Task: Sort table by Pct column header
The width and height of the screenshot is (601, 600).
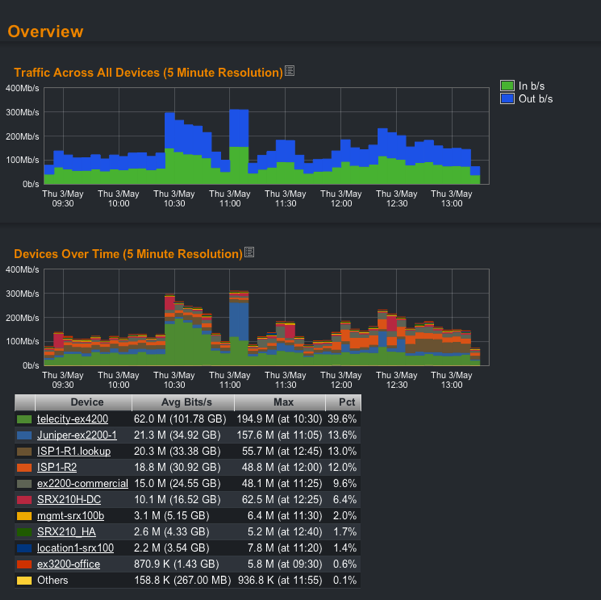Action: [347, 402]
